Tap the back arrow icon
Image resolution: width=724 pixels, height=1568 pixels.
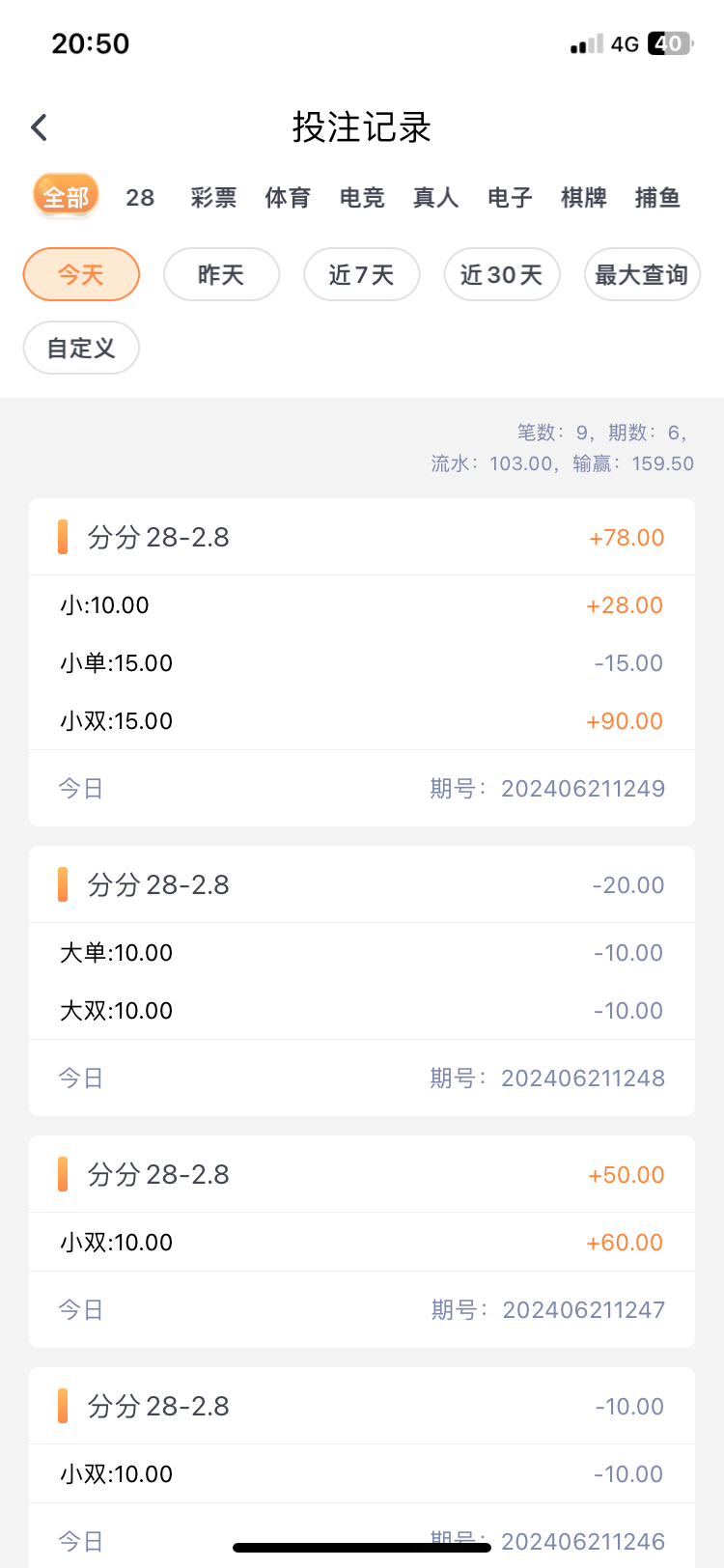click(x=40, y=127)
